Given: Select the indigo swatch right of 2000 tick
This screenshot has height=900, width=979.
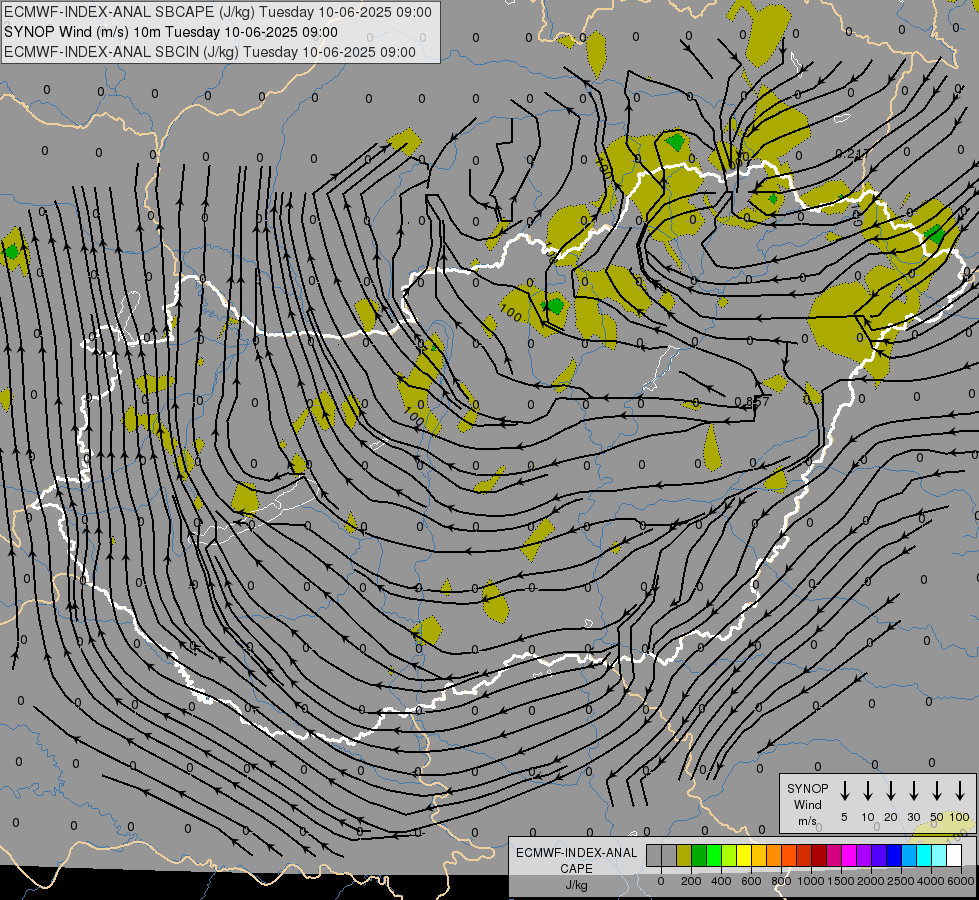Looking at the screenshot, I should 879,855.
